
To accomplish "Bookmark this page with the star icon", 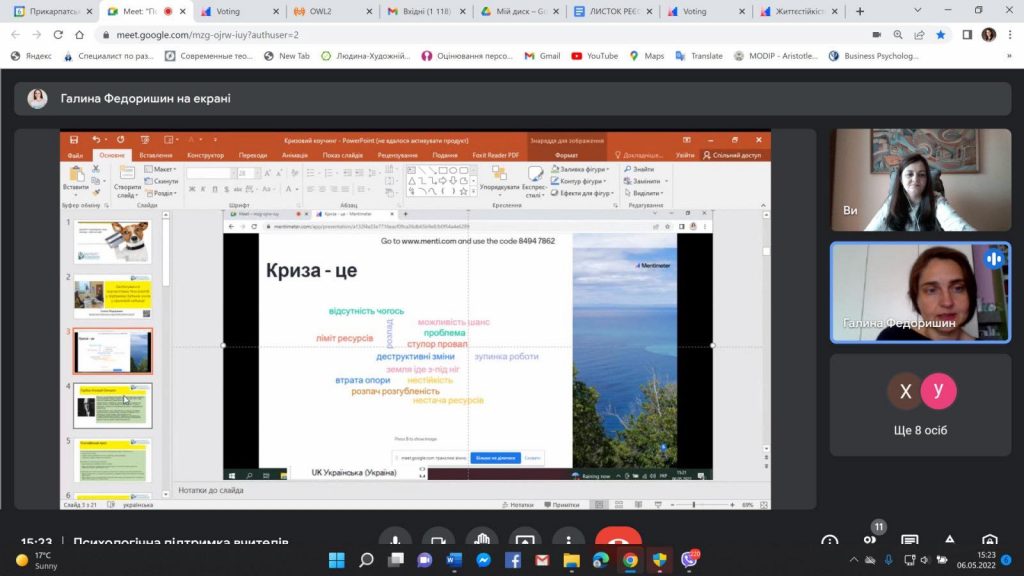I will pyautogui.click(x=940, y=34).
